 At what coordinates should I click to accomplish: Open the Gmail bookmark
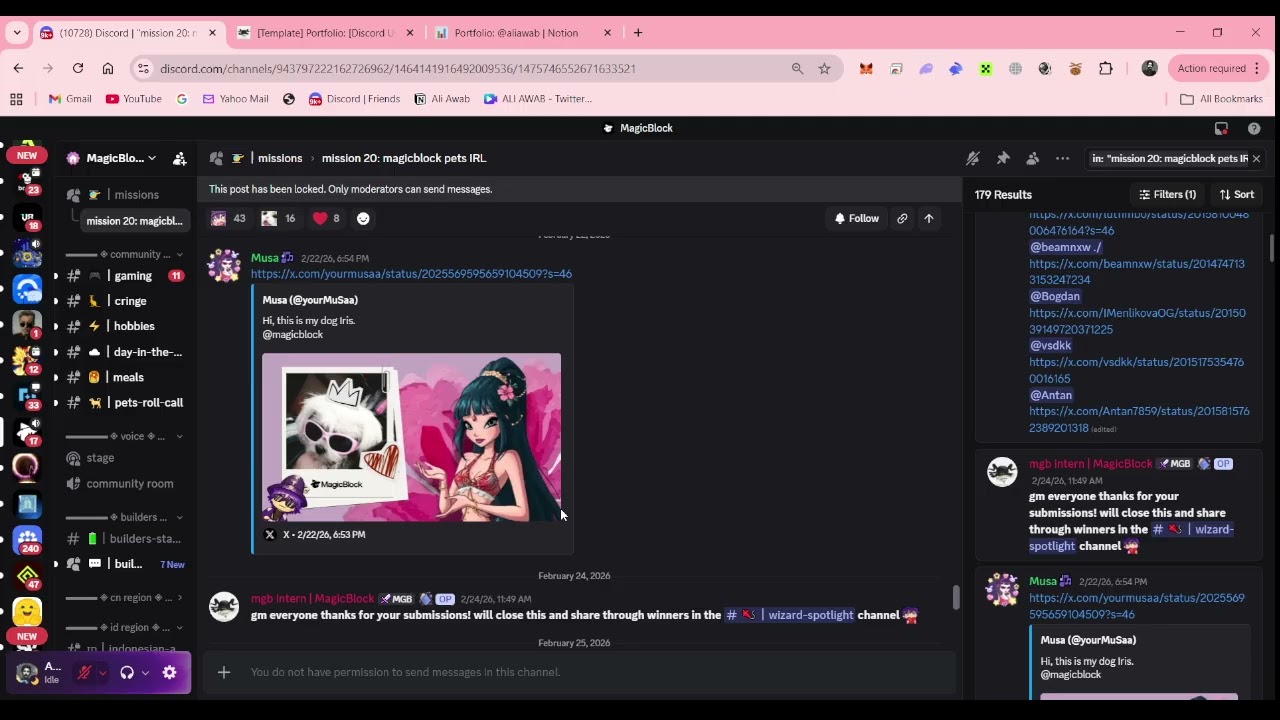tap(70, 99)
